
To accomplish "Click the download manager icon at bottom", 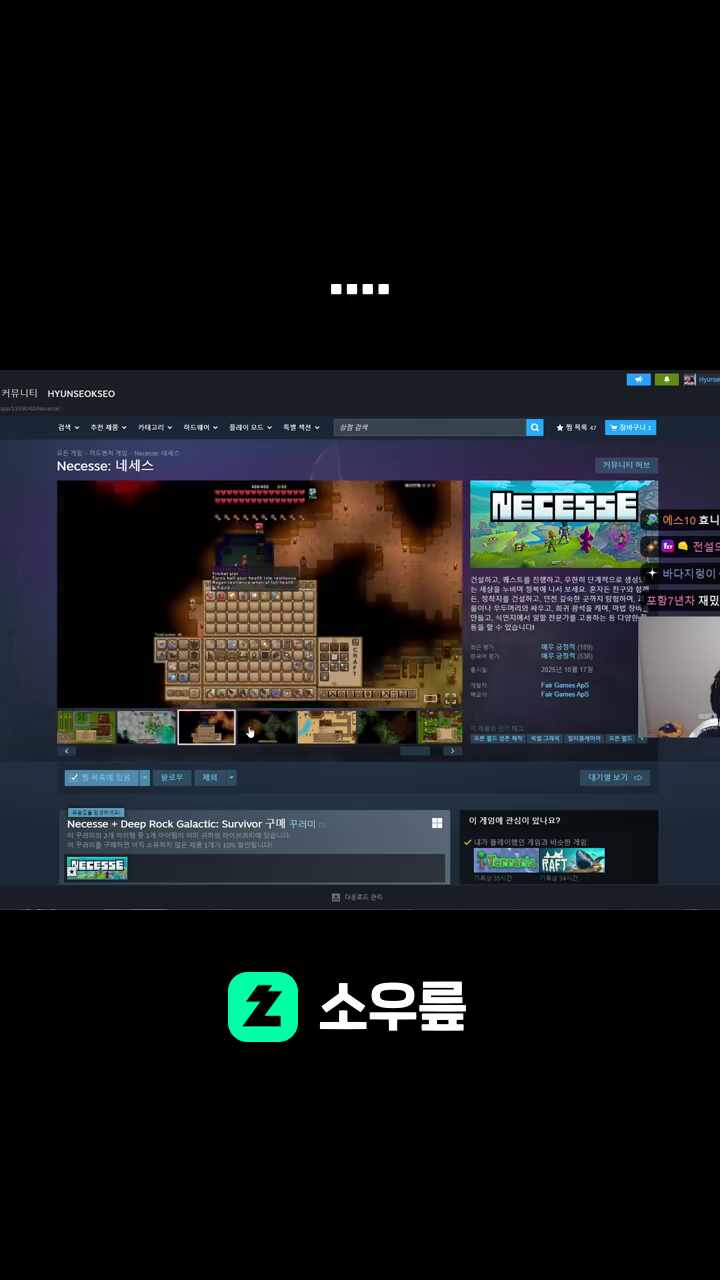I will [336, 898].
